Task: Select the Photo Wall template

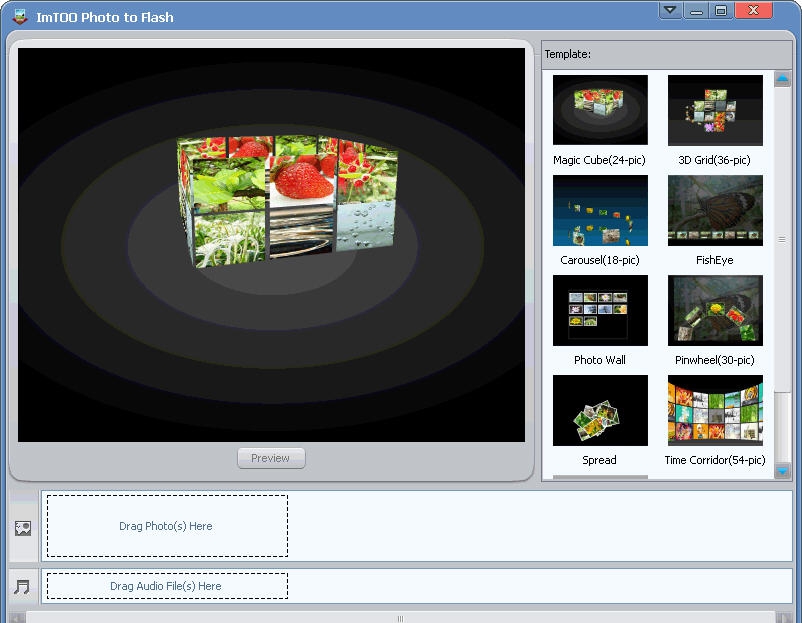Action: coord(599,310)
